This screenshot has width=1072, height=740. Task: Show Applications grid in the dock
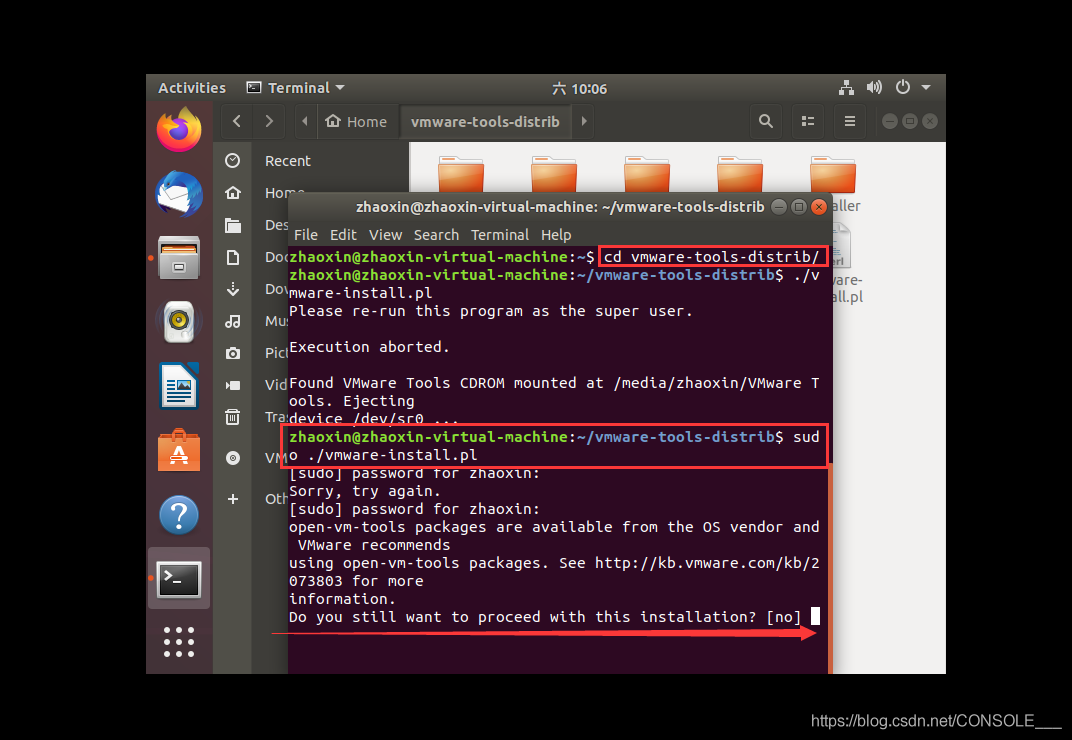[x=179, y=642]
